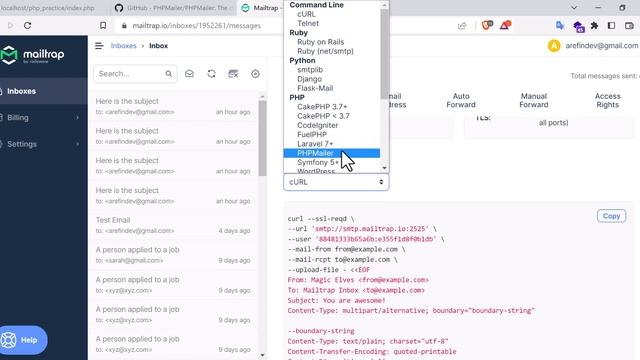Open the browser wallet icon
Screen dimensions: 640x360
629,25
